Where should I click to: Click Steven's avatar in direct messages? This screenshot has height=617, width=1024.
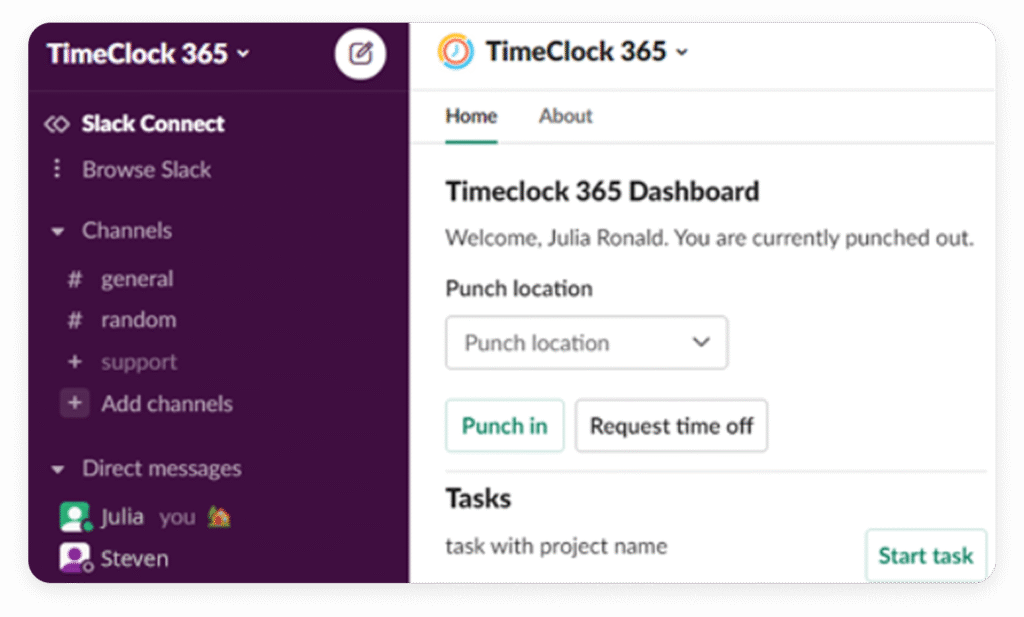tap(74, 557)
